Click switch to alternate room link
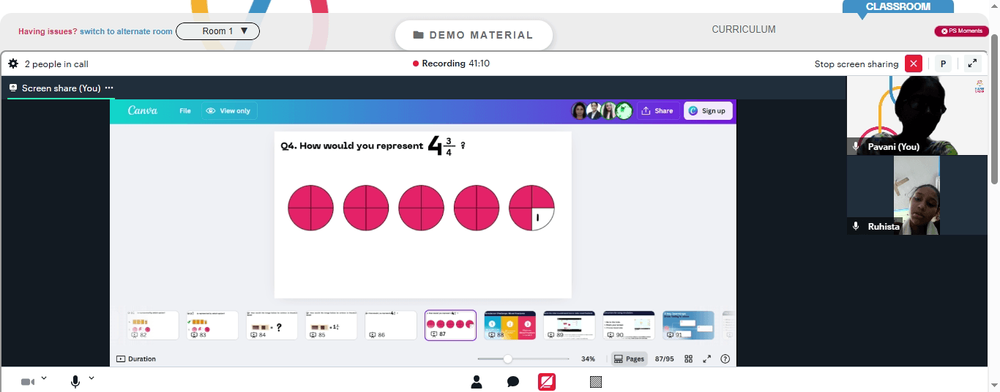 click(126, 31)
